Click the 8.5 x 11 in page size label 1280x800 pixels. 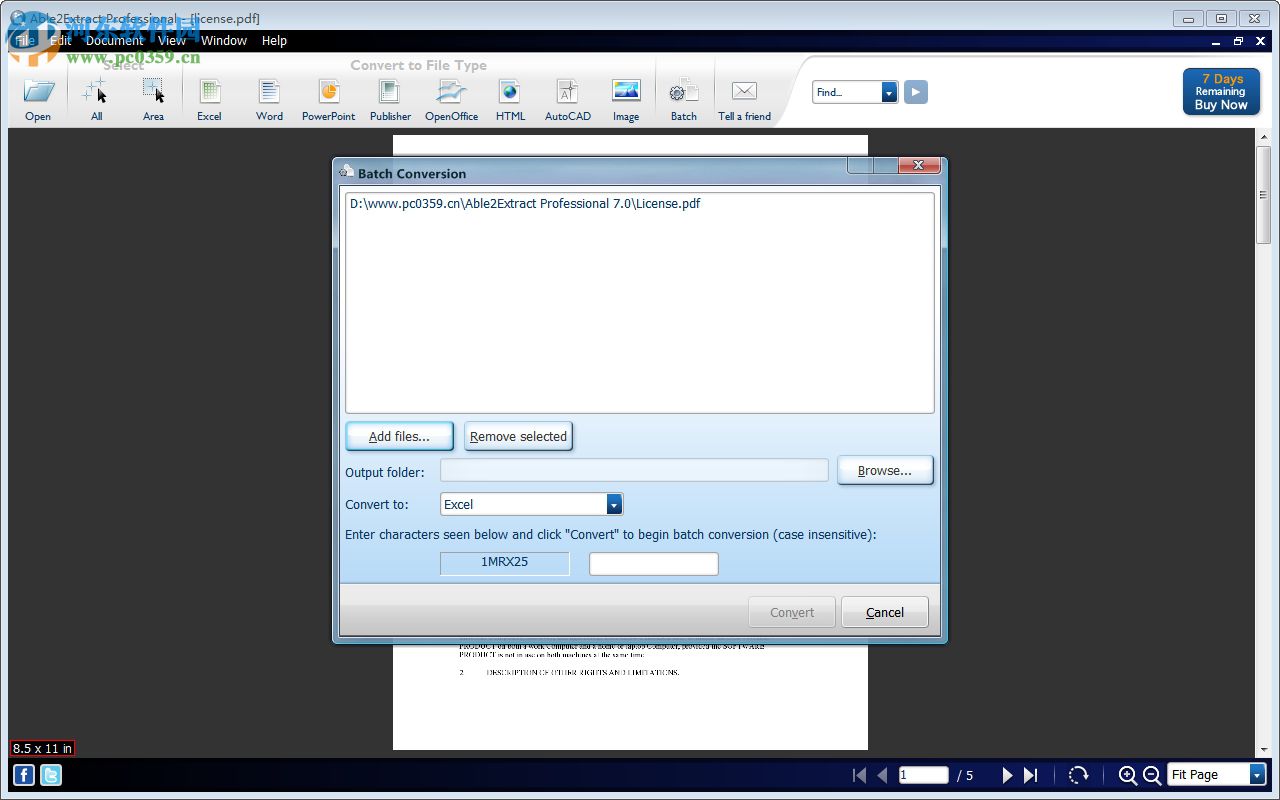42,748
